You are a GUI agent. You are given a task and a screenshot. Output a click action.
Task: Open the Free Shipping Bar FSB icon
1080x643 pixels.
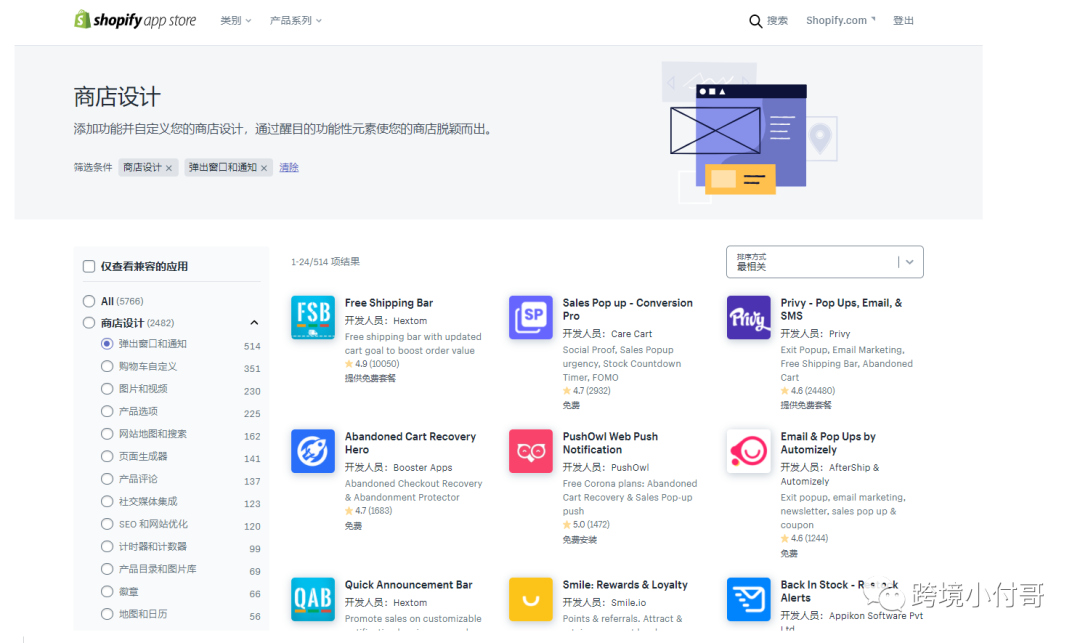(x=313, y=317)
